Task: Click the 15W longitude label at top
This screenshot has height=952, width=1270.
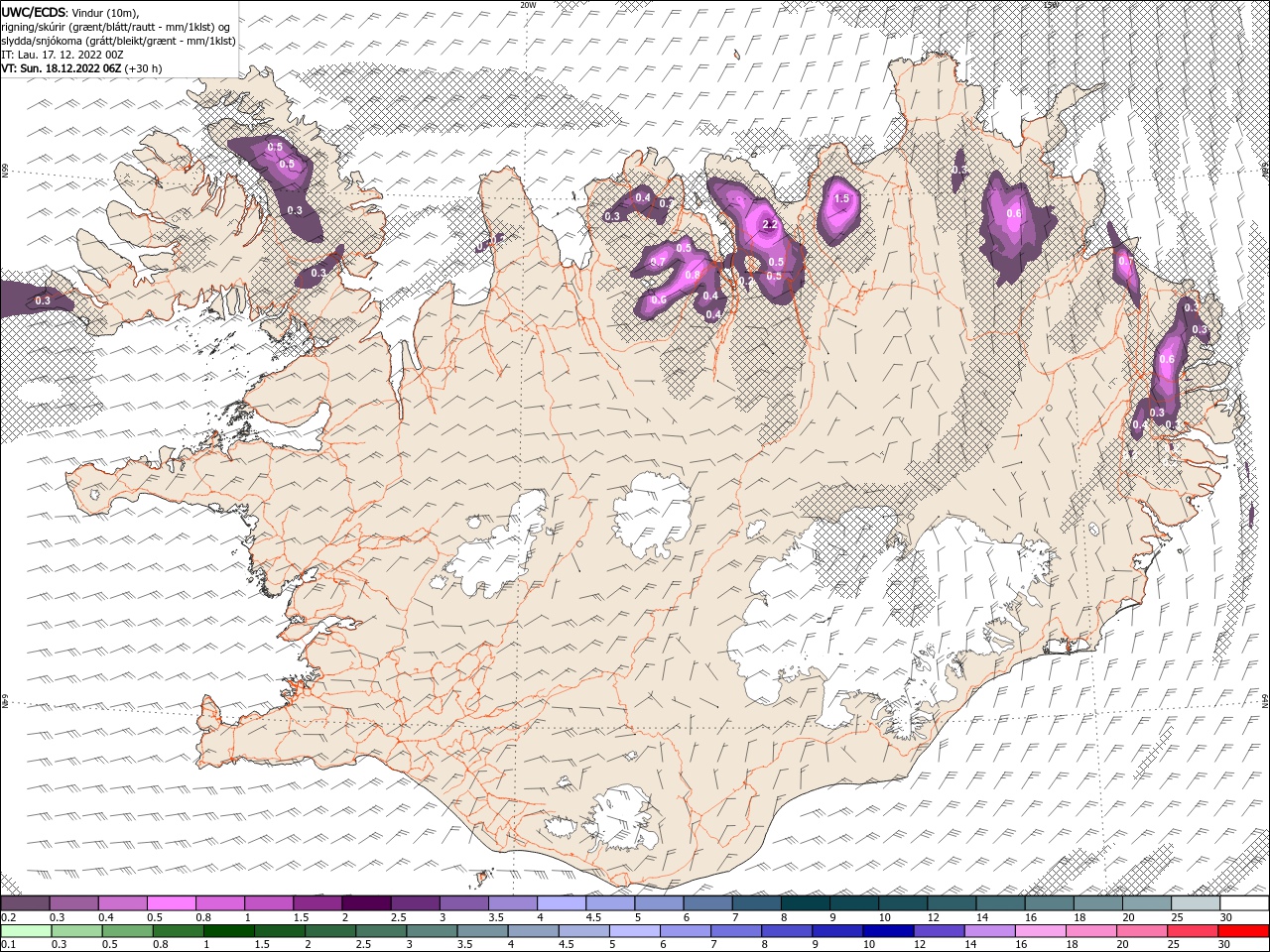Action: tap(1051, 5)
